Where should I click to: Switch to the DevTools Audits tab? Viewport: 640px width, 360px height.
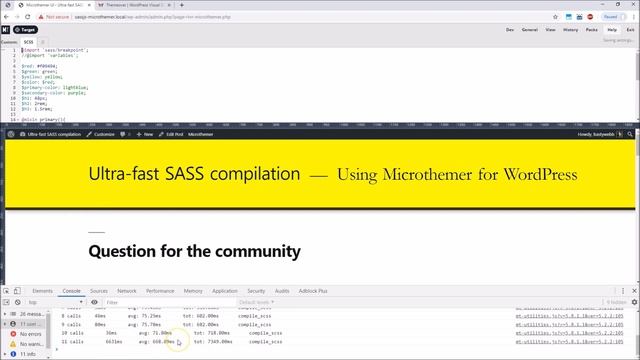(x=282, y=291)
